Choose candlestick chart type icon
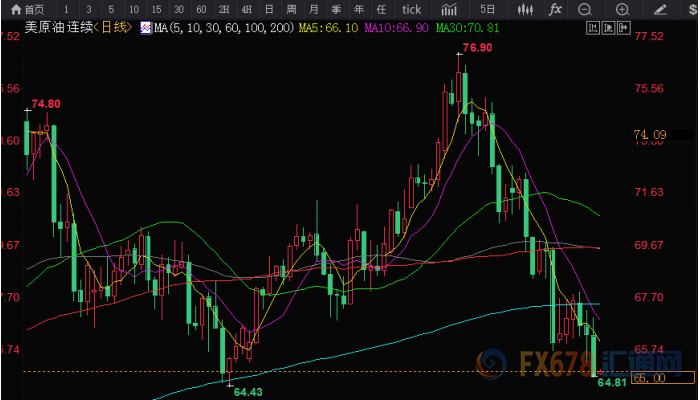 pyautogui.click(x=525, y=8)
